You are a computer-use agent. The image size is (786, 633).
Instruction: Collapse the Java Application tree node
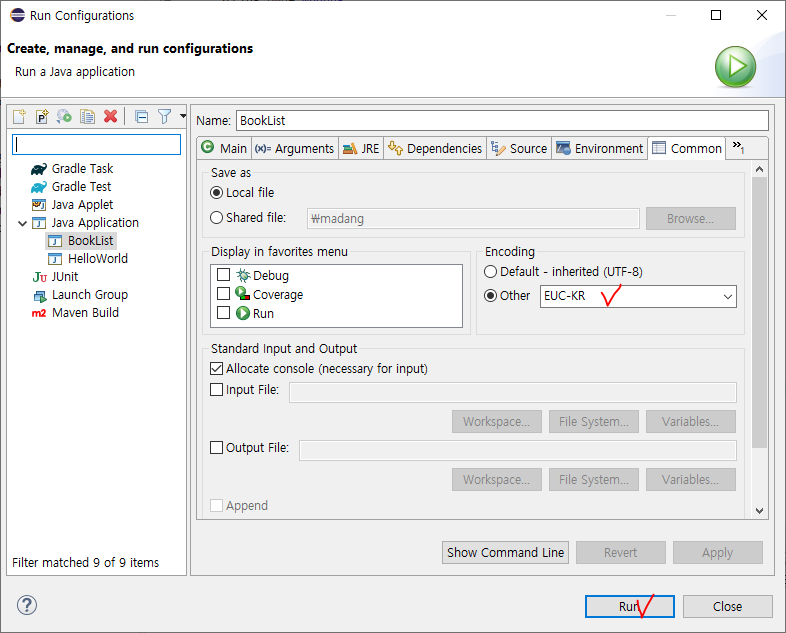[22, 223]
